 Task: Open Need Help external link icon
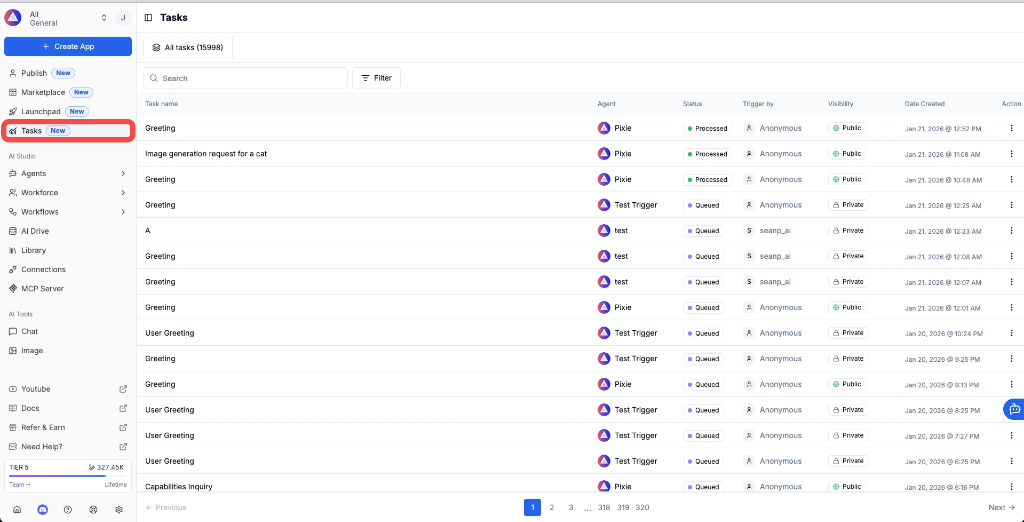123,447
